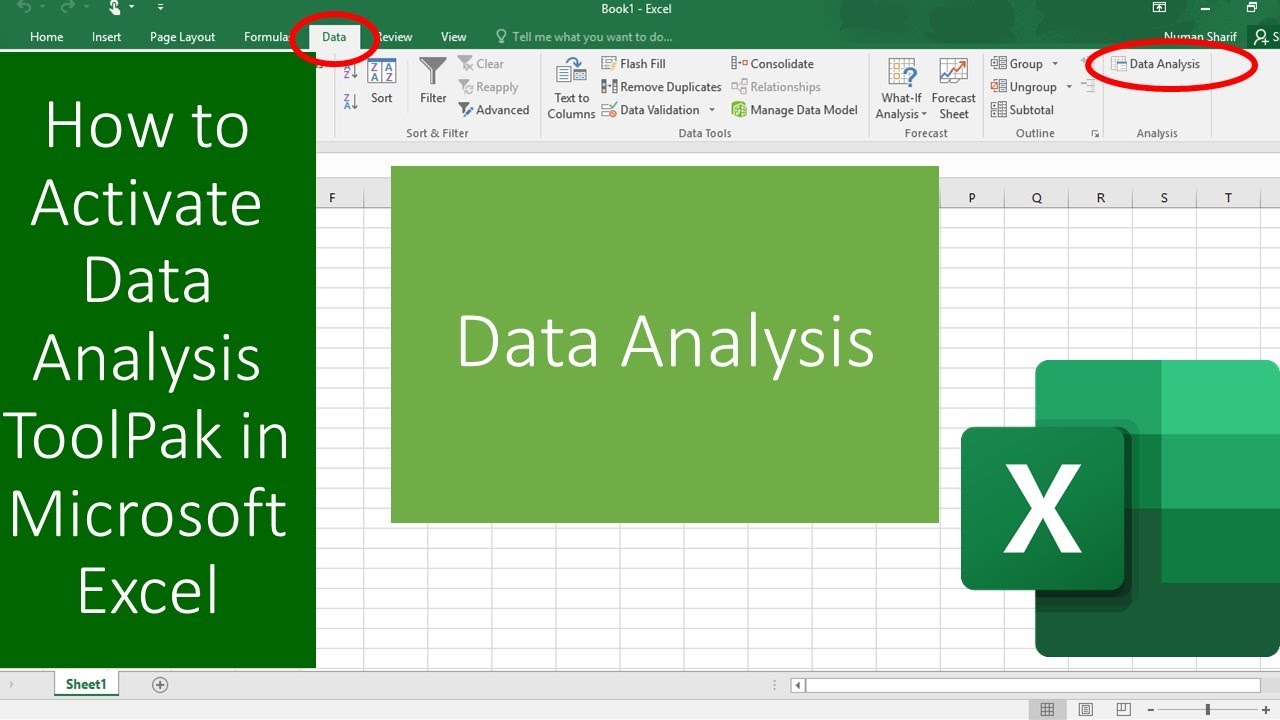
Task: Click the zoom slider handle
Action: [x=1208, y=710]
